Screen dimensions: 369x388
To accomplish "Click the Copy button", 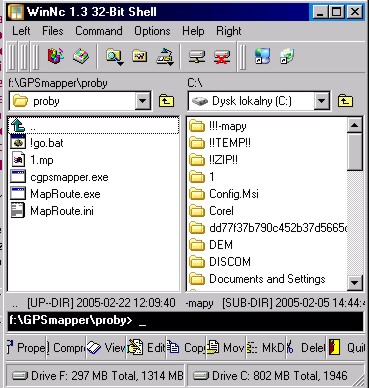I will click(x=186, y=348).
